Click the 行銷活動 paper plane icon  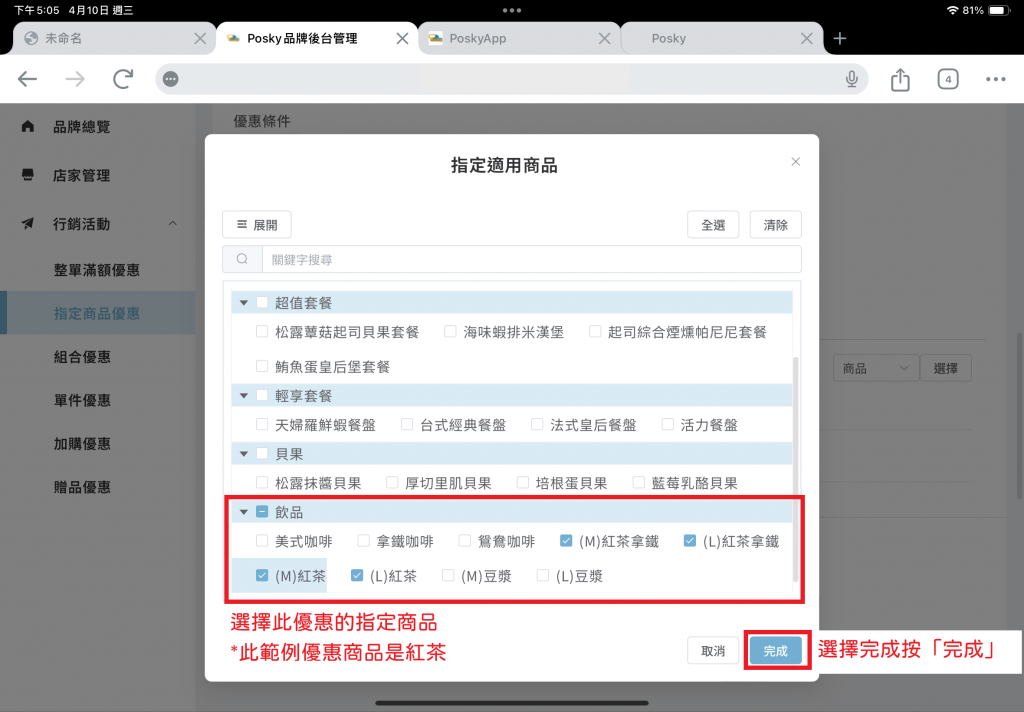(x=27, y=223)
